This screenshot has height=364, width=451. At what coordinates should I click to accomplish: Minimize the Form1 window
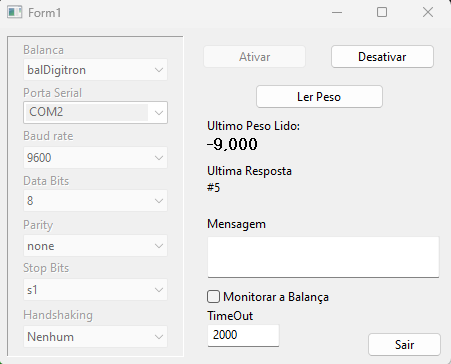[x=337, y=12]
